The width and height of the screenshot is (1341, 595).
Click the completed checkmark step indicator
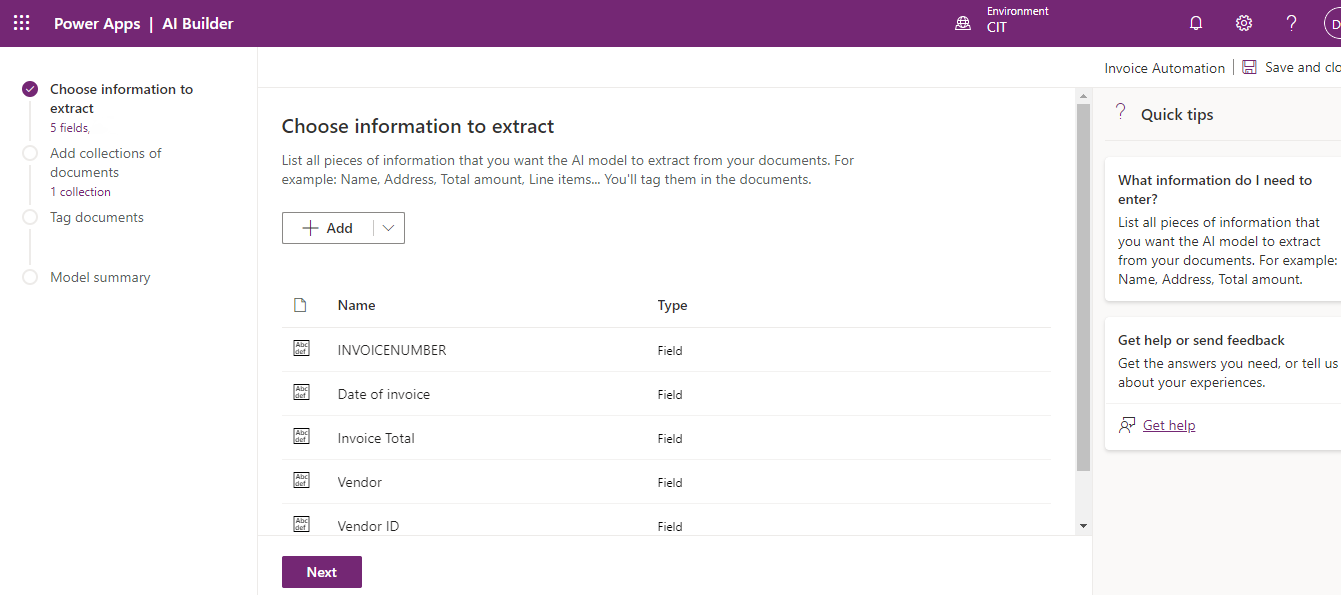pyautogui.click(x=30, y=89)
